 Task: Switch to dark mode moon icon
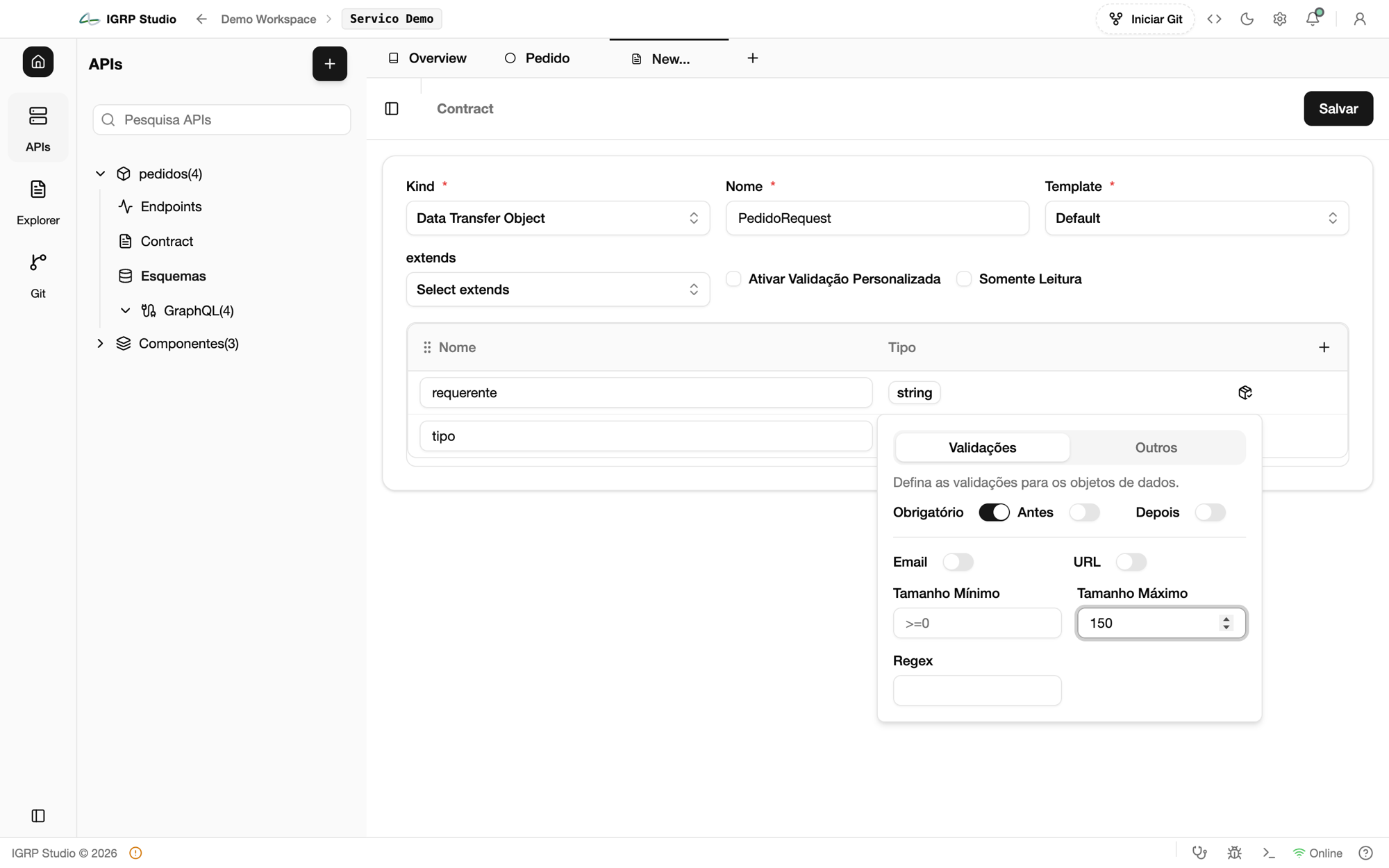pos(1247,19)
